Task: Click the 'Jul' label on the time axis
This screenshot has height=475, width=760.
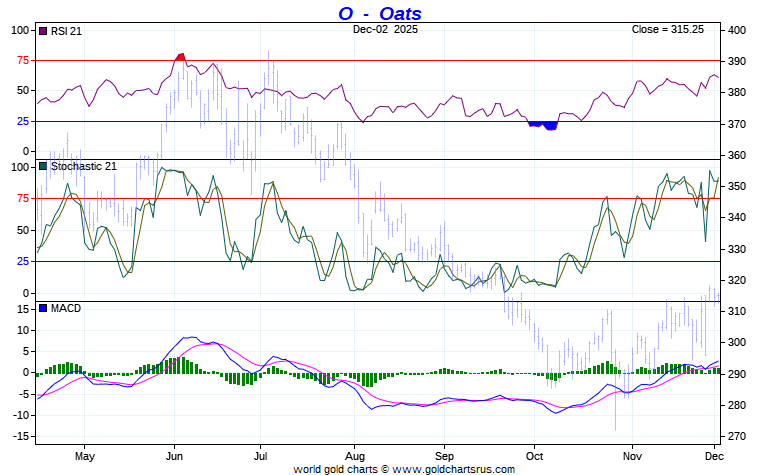Action: click(x=261, y=453)
